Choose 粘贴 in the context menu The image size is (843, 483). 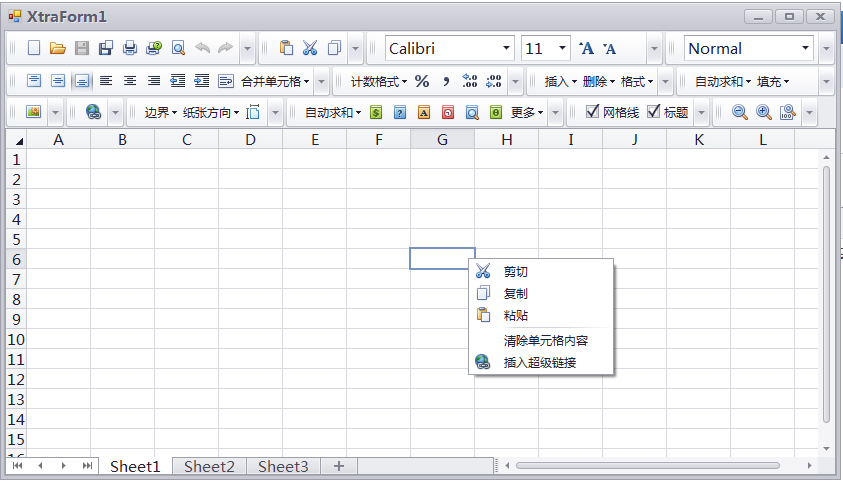(541, 315)
